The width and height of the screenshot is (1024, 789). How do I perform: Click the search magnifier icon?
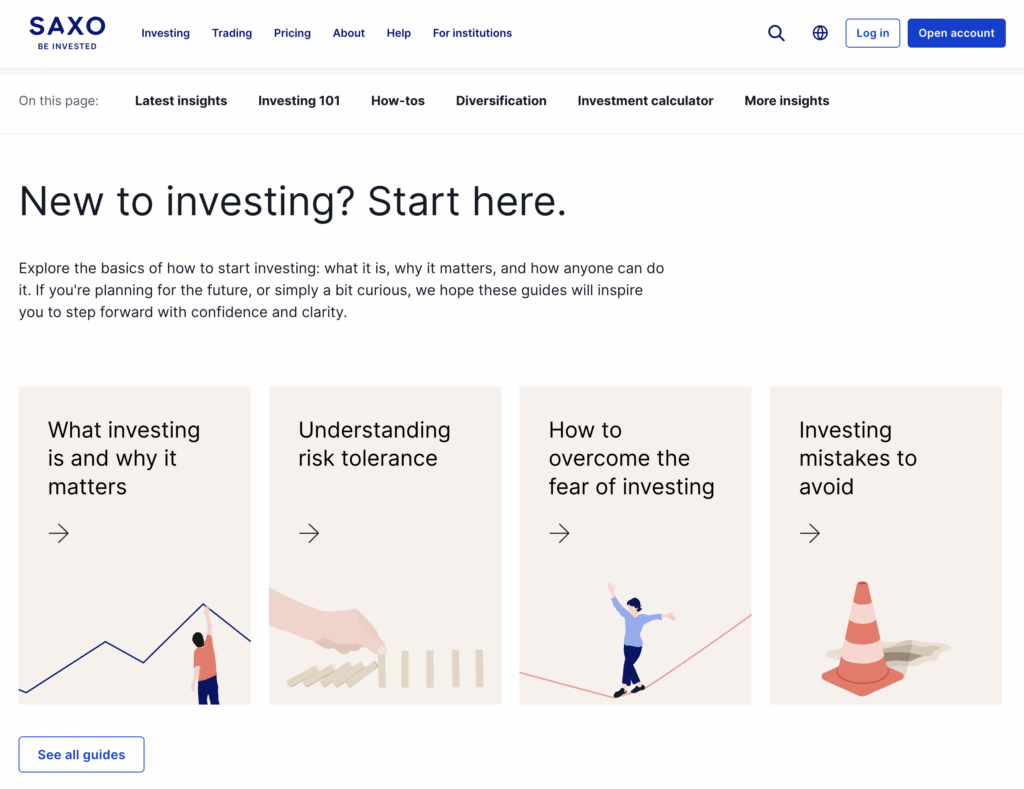[x=776, y=33]
